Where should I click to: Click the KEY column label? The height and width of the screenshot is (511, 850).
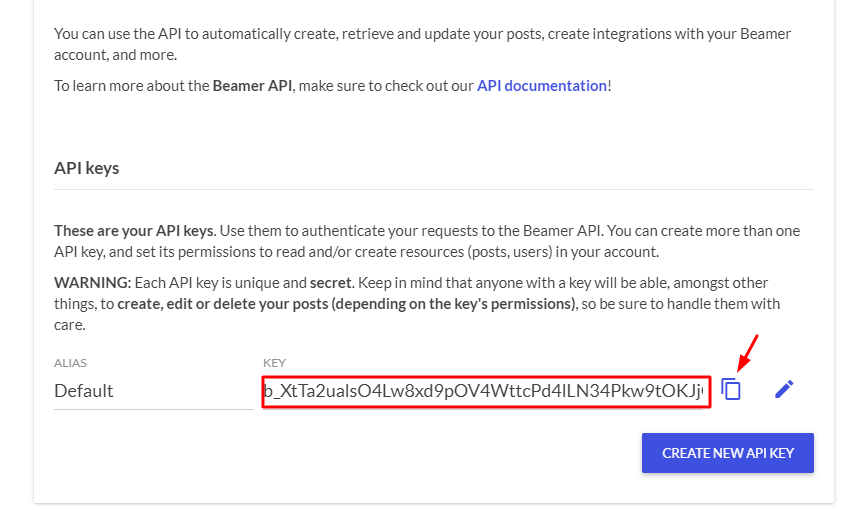click(x=274, y=363)
